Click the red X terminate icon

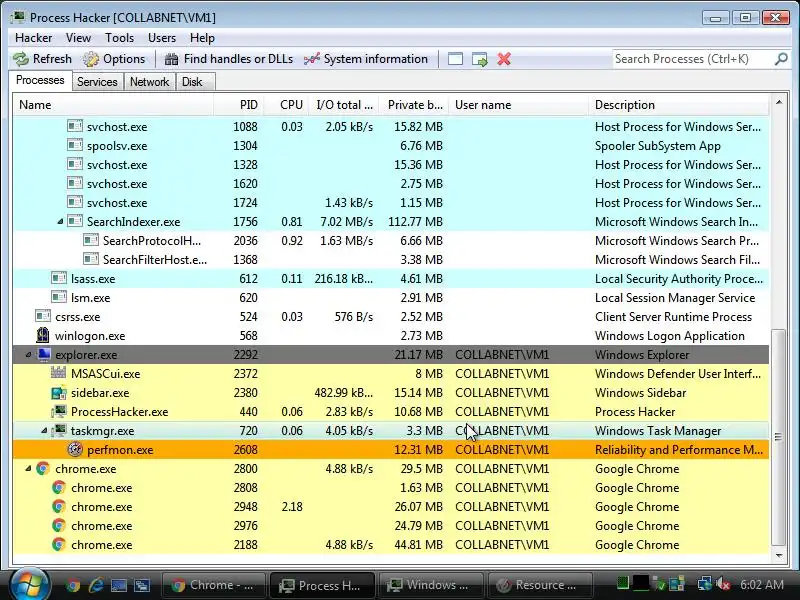click(x=504, y=59)
